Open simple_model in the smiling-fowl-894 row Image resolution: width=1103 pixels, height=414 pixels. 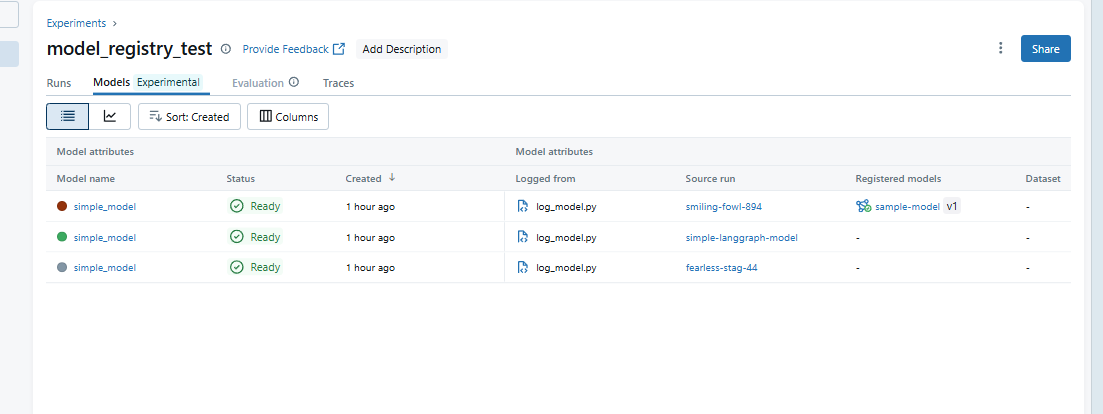pyautogui.click(x=105, y=207)
